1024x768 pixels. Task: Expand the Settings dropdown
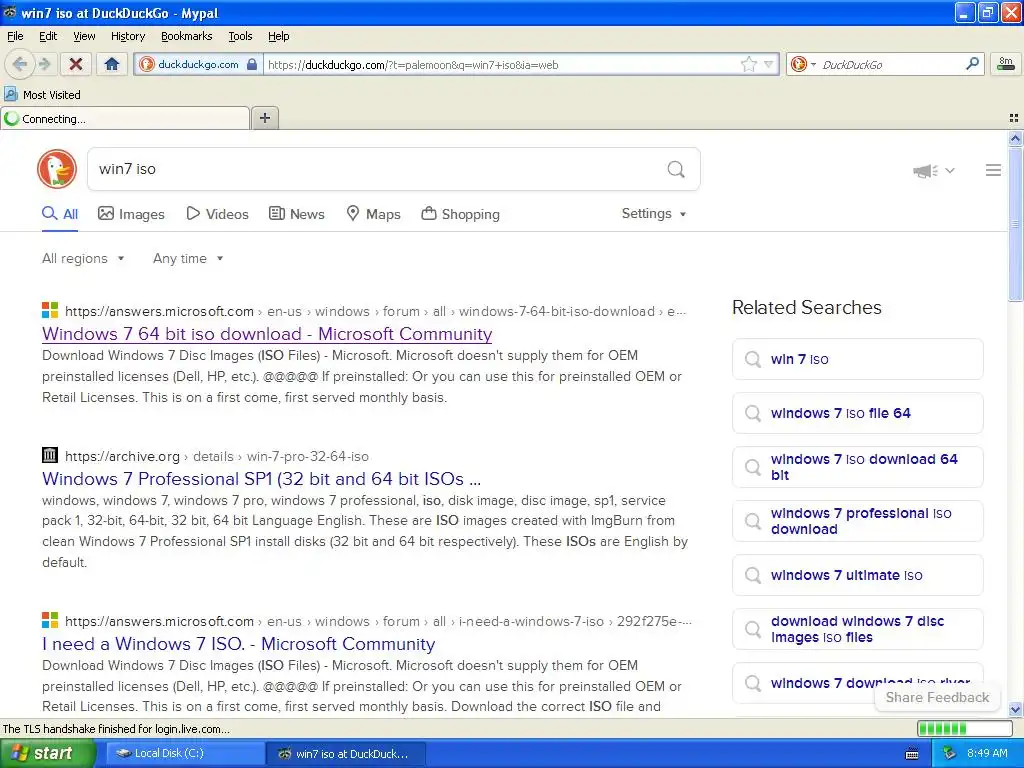click(x=654, y=214)
